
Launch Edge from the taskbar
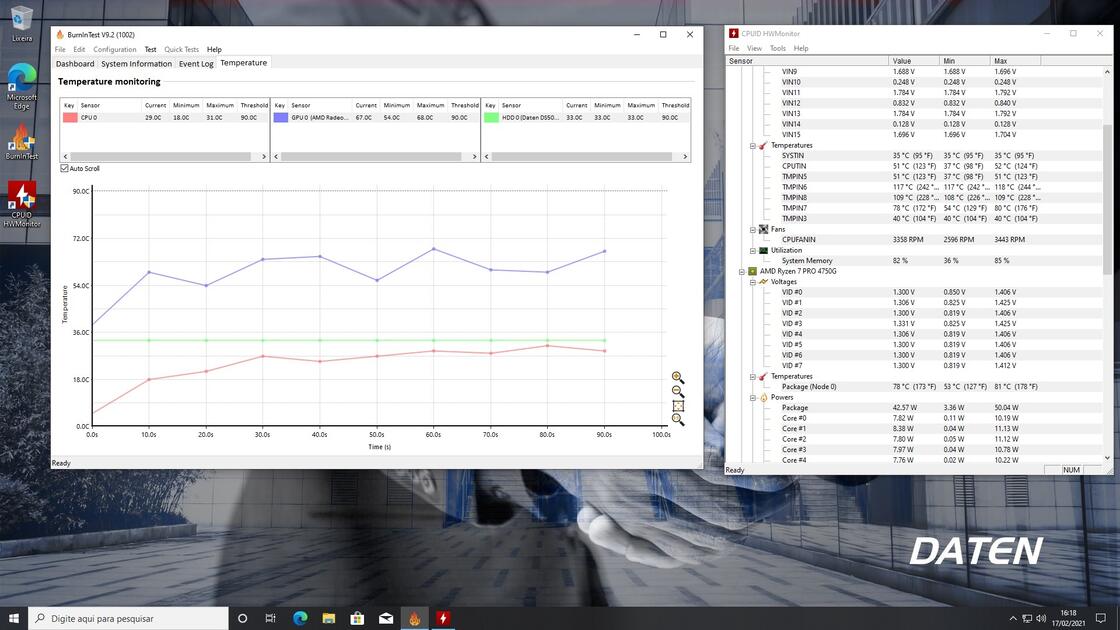300,618
